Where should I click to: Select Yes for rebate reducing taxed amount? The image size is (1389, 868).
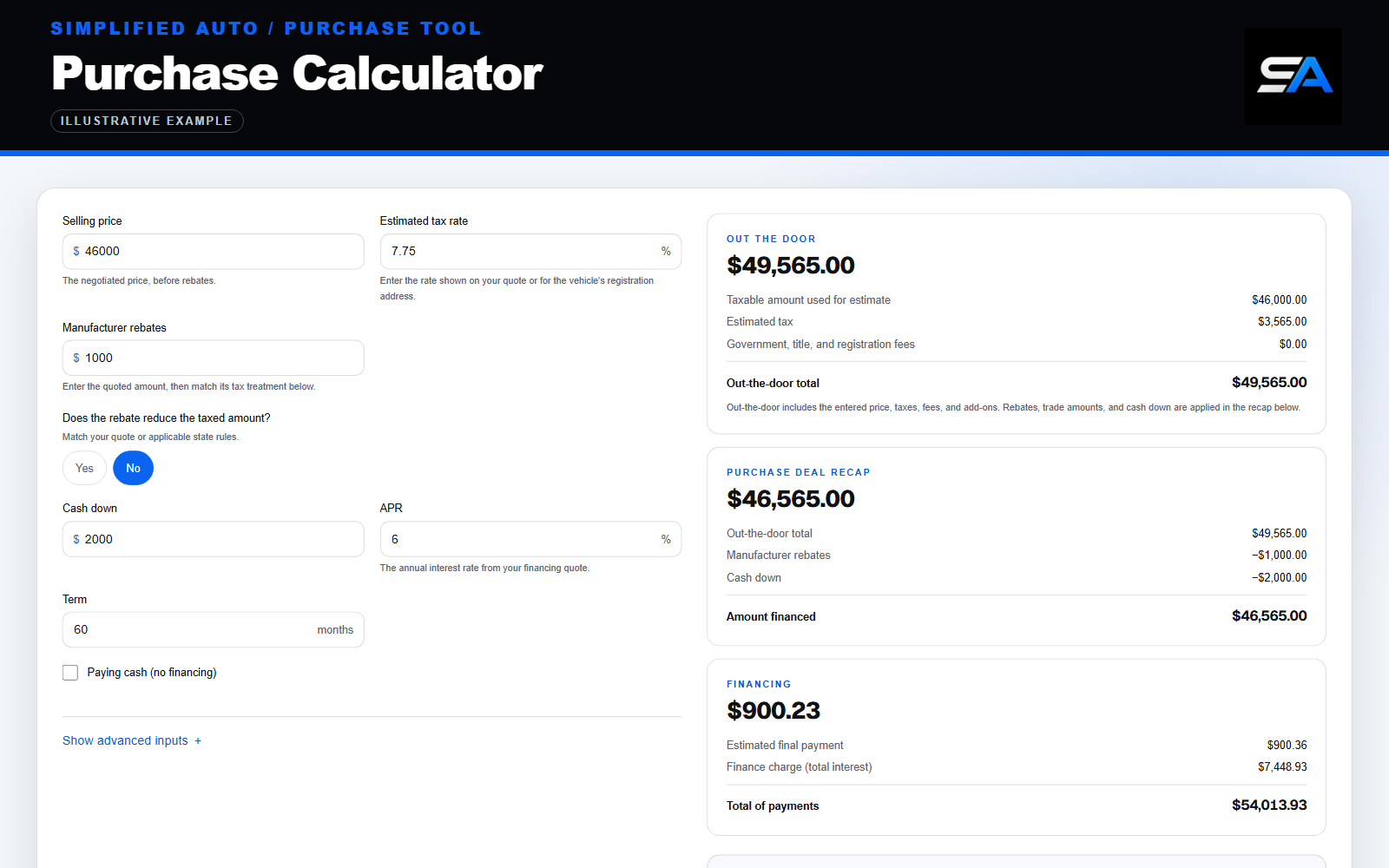84,468
